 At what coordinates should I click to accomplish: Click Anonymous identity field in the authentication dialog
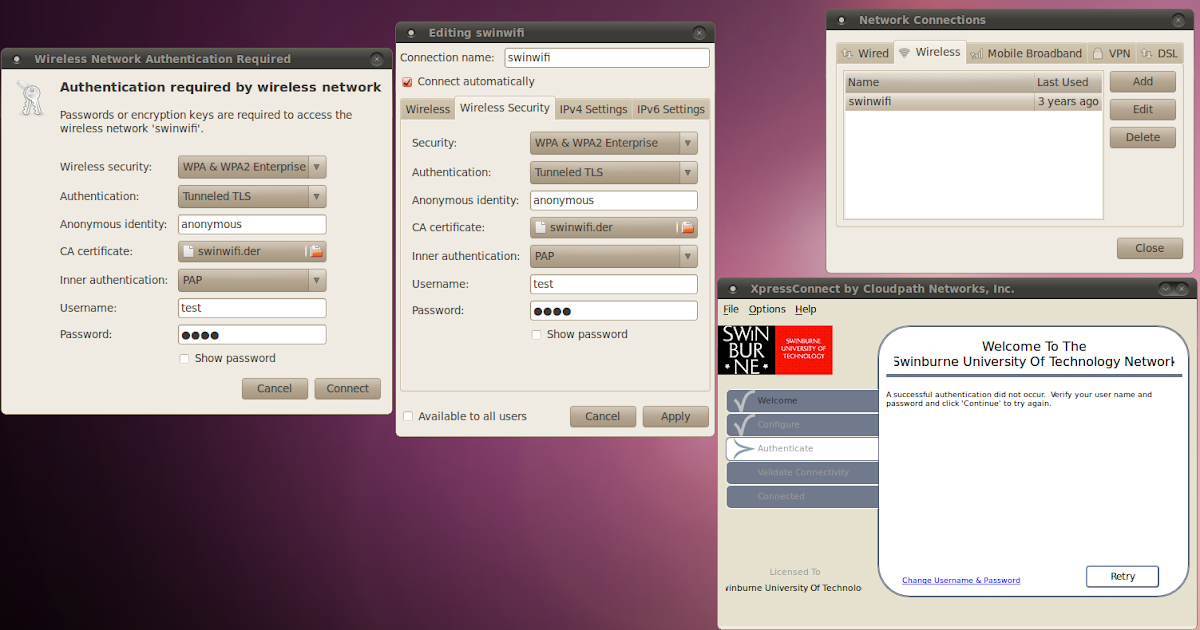coord(252,224)
